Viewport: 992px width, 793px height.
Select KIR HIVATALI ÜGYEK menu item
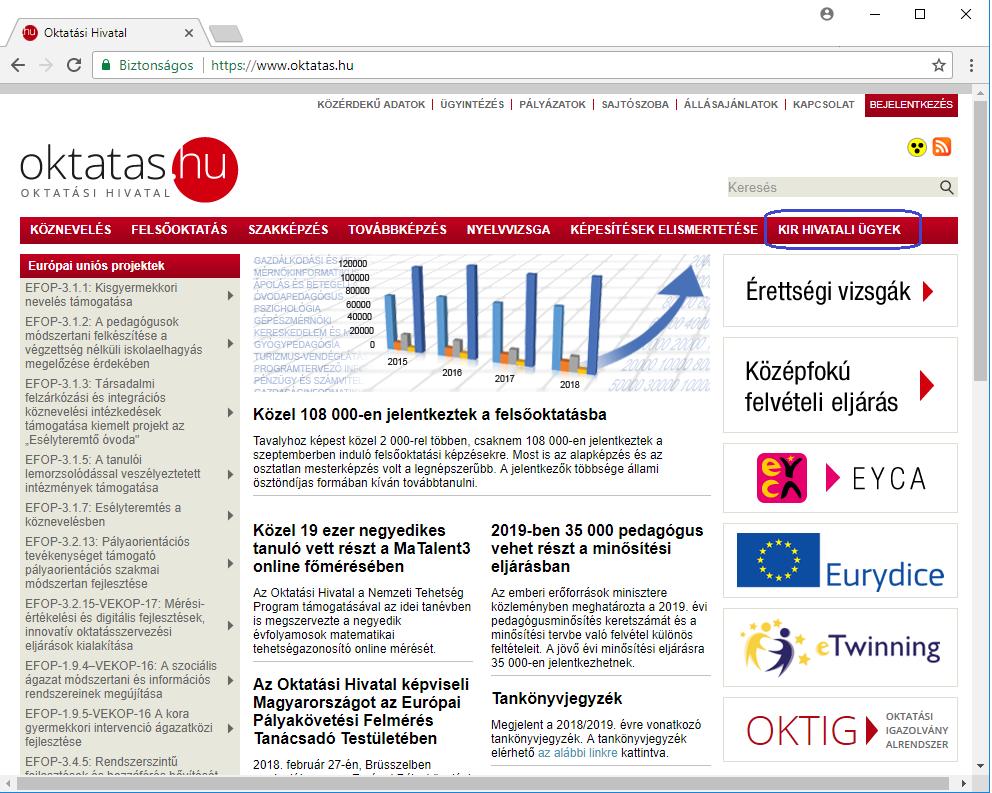coord(840,230)
